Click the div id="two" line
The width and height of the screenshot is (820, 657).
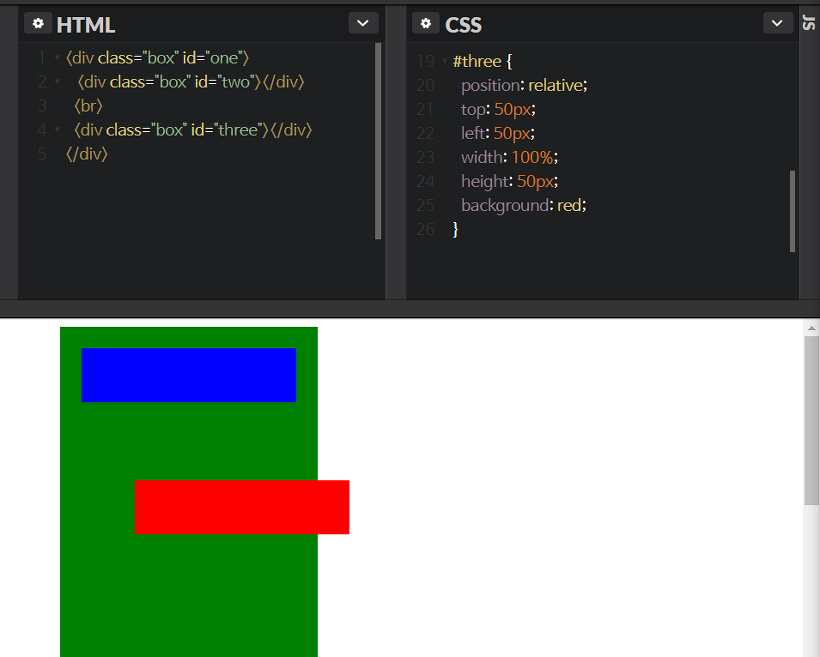pos(190,82)
